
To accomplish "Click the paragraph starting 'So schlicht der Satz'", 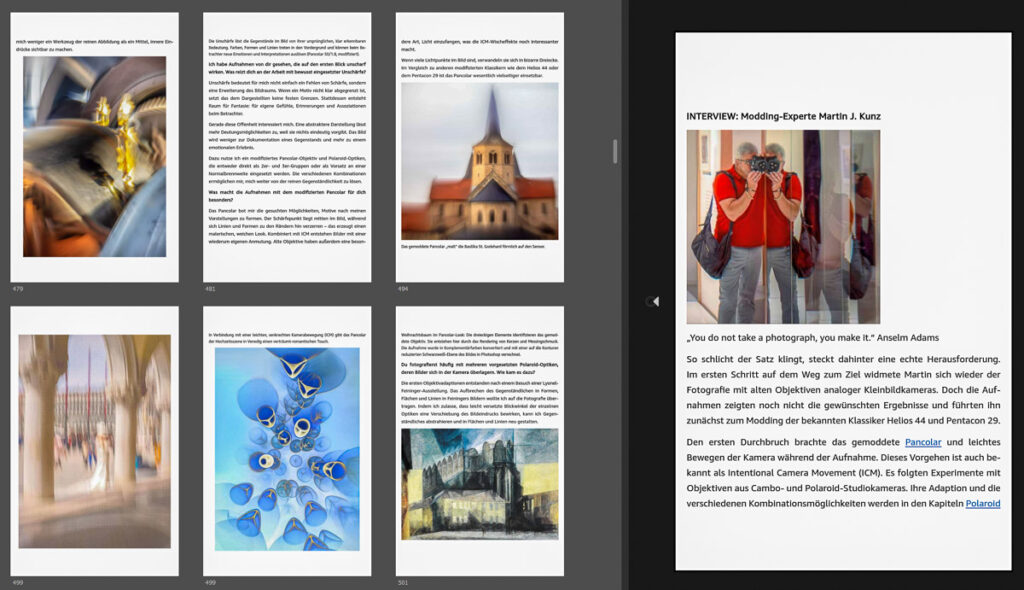I will [x=842, y=390].
